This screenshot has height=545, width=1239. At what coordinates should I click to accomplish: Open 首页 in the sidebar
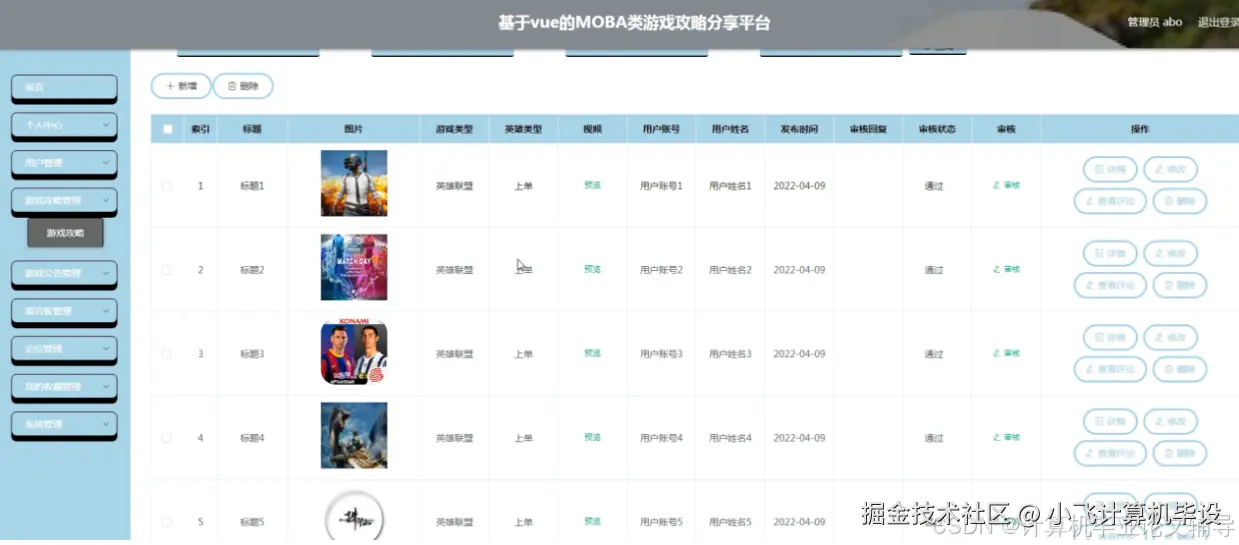click(64, 88)
